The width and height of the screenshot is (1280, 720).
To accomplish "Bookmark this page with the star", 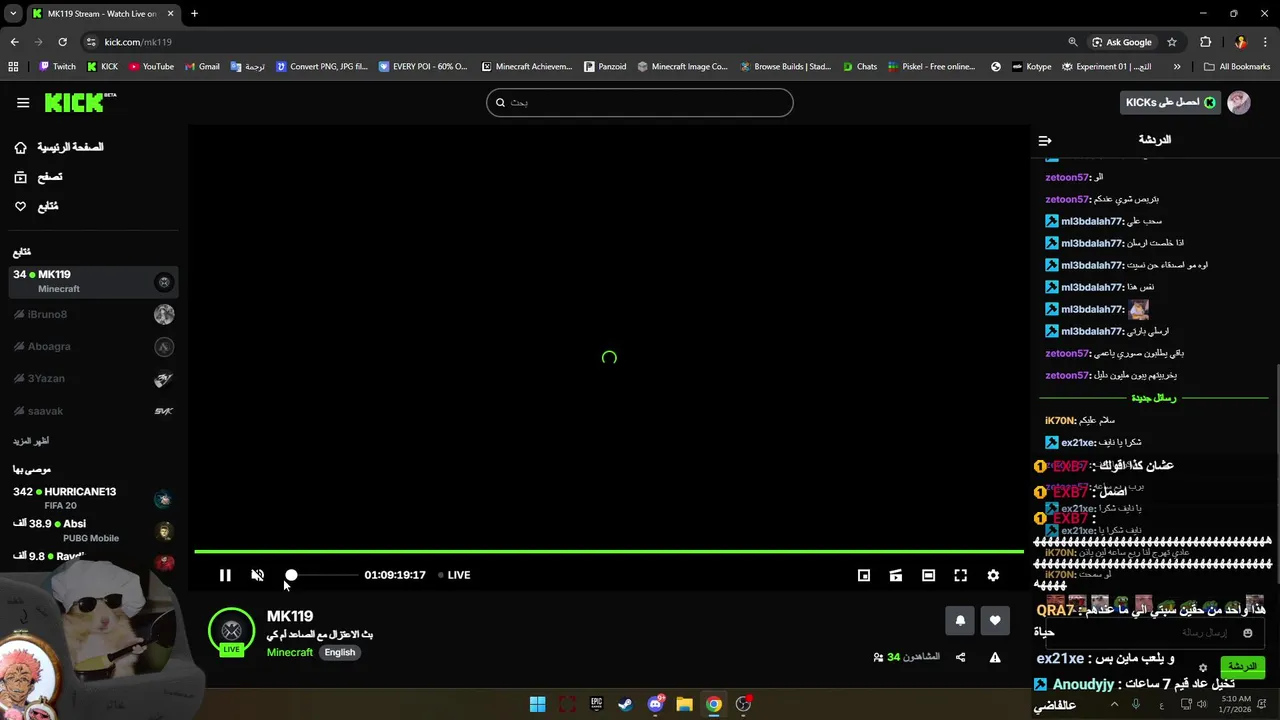I will pyautogui.click(x=1172, y=42).
